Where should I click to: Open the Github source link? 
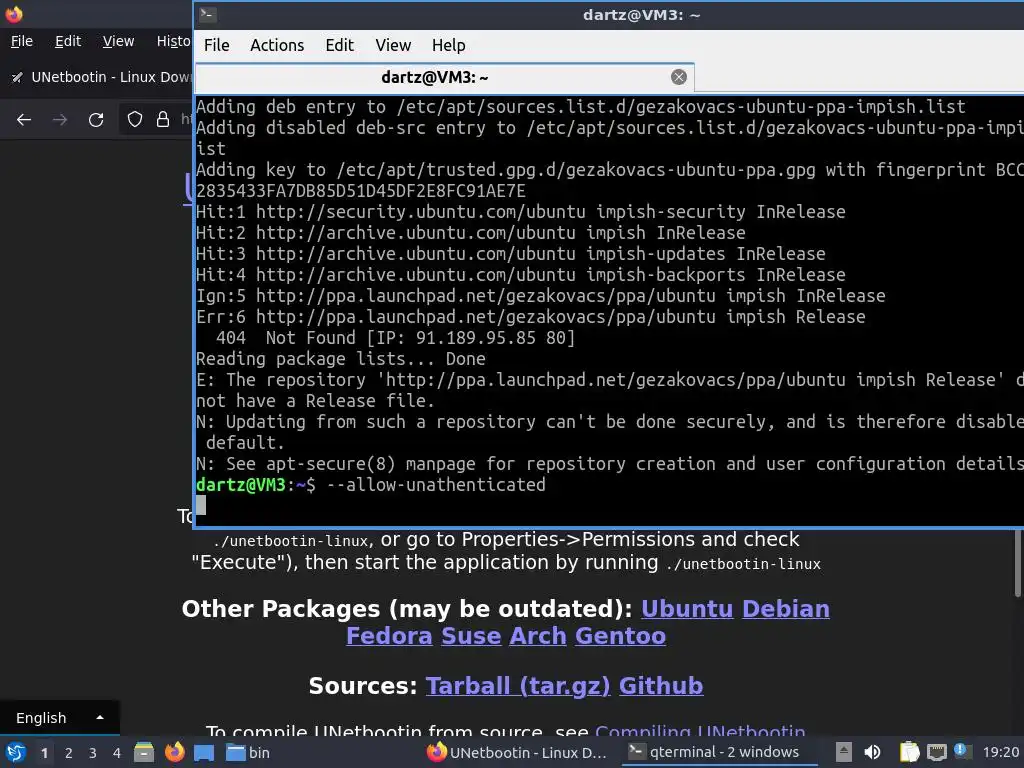(x=661, y=686)
